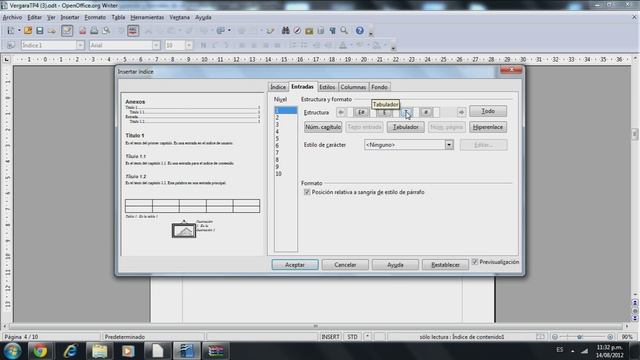640x360 pixels.
Task: Open the Estilo de carácter dropdown
Action: 449,145
